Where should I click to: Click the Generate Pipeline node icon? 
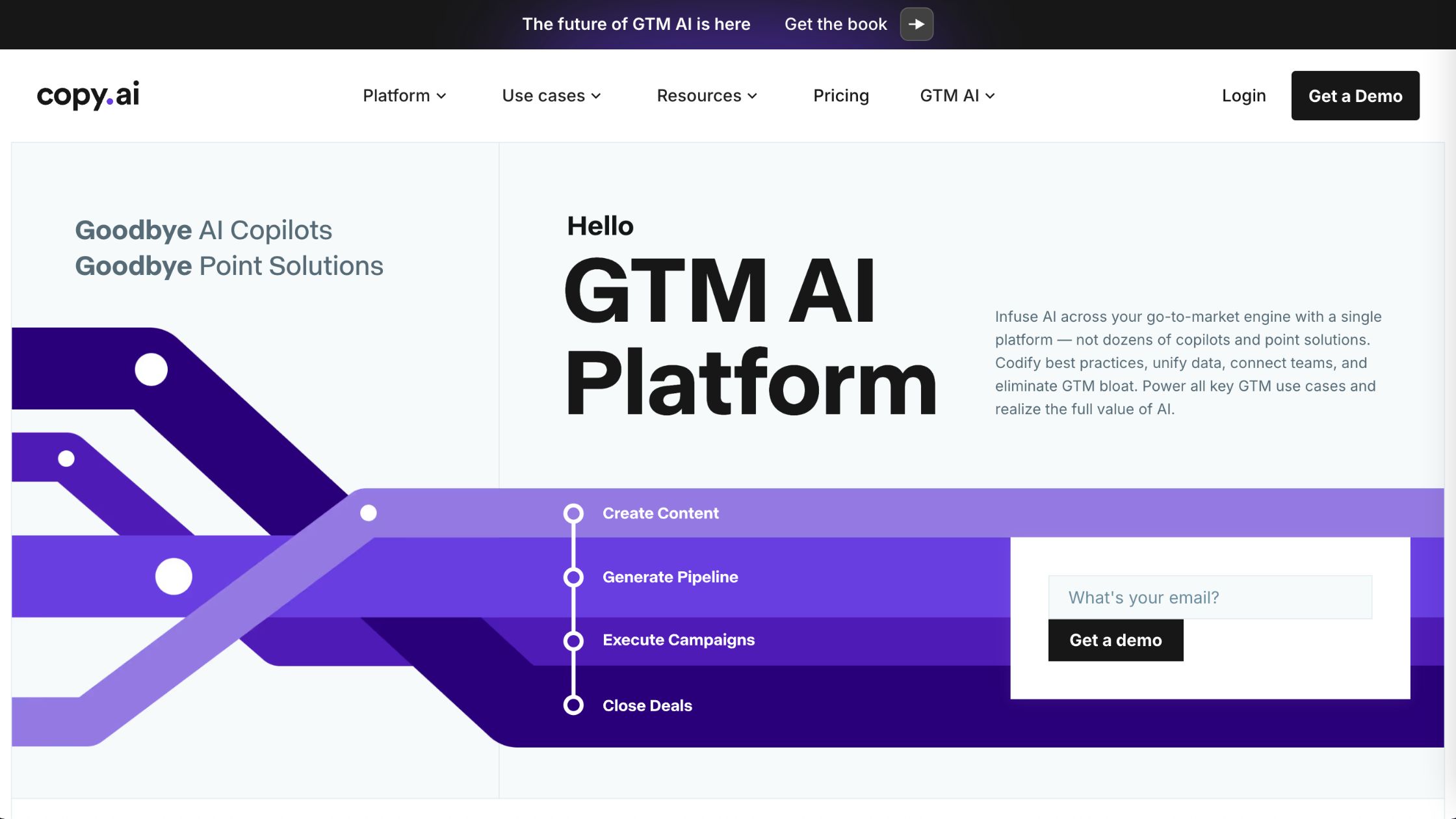(x=574, y=577)
